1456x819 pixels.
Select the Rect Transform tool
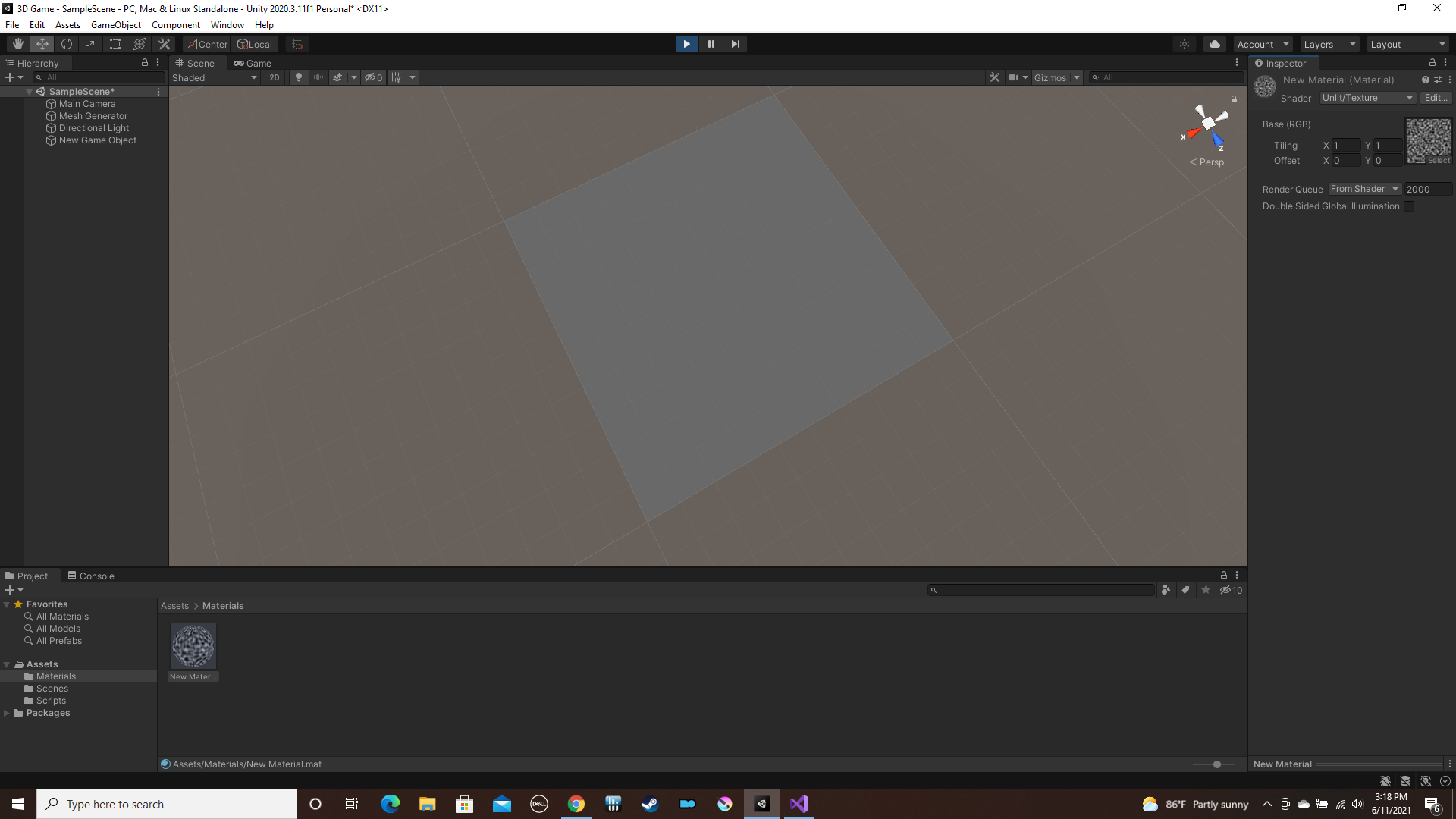coord(115,44)
